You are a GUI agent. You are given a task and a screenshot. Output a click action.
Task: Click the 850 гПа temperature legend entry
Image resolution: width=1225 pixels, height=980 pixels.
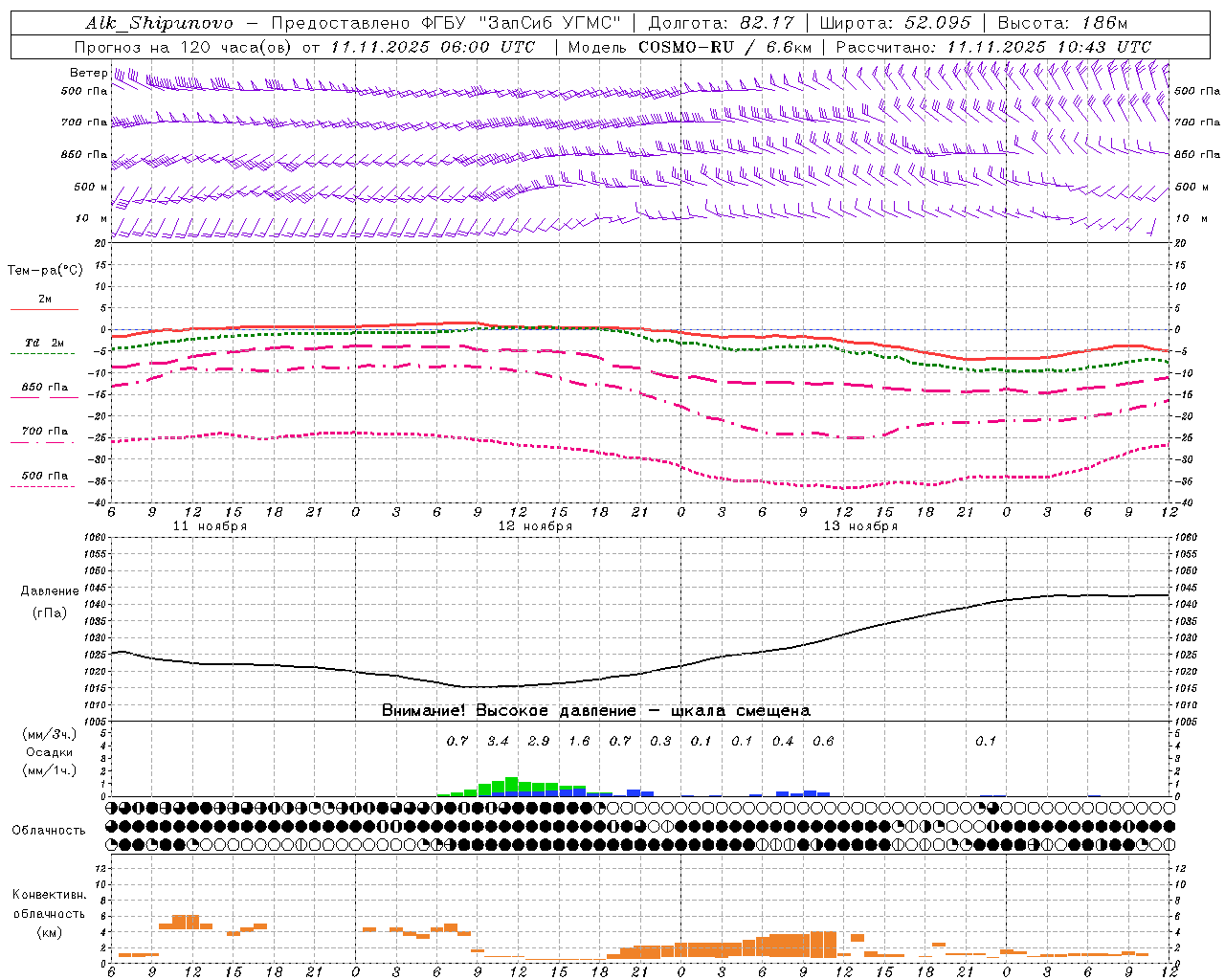tap(45, 388)
